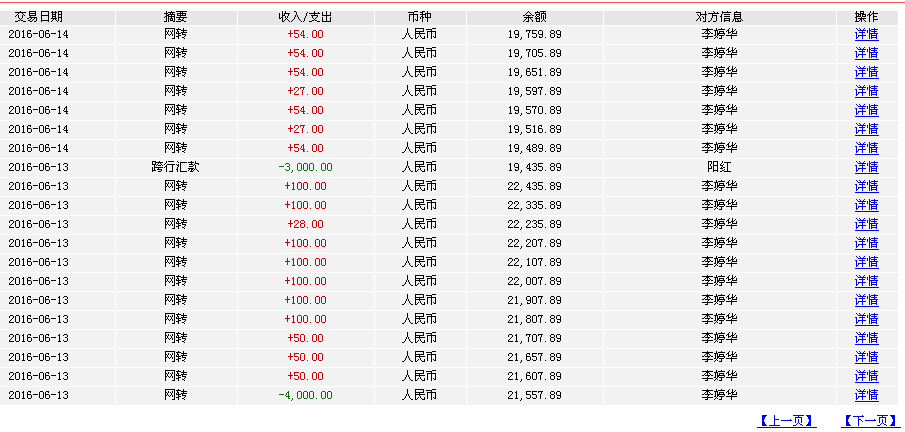Open 详情 for the 21,807.89 balance row
The height and width of the screenshot is (432, 905).
point(866,319)
